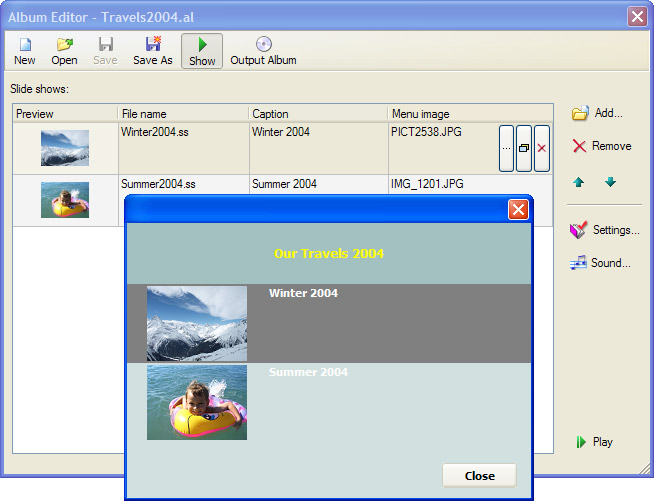Viewport: 654px width, 501px height.
Task: Click the Close button in preview dialog
Action: pos(479,475)
